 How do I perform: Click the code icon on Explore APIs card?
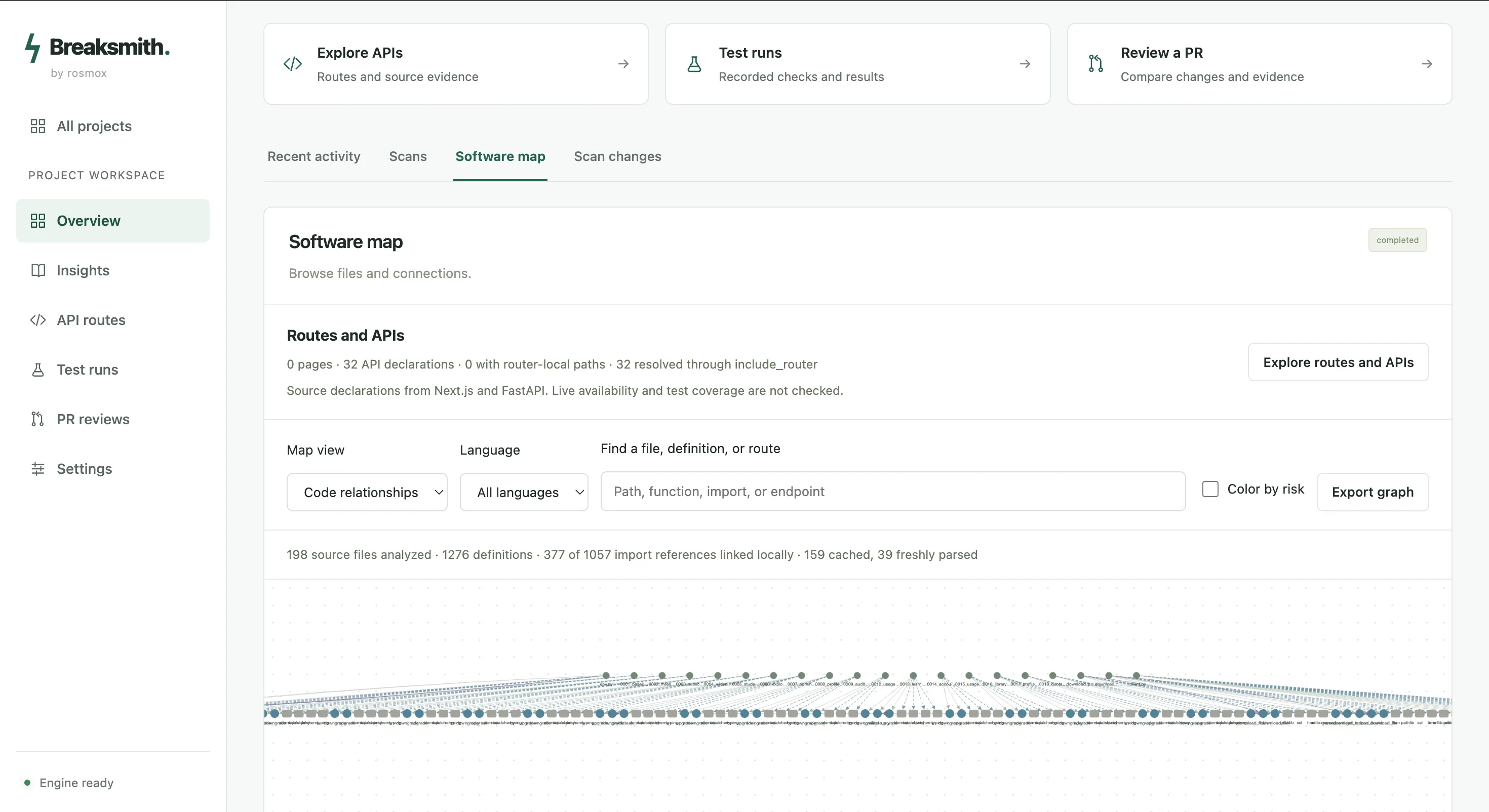click(293, 64)
